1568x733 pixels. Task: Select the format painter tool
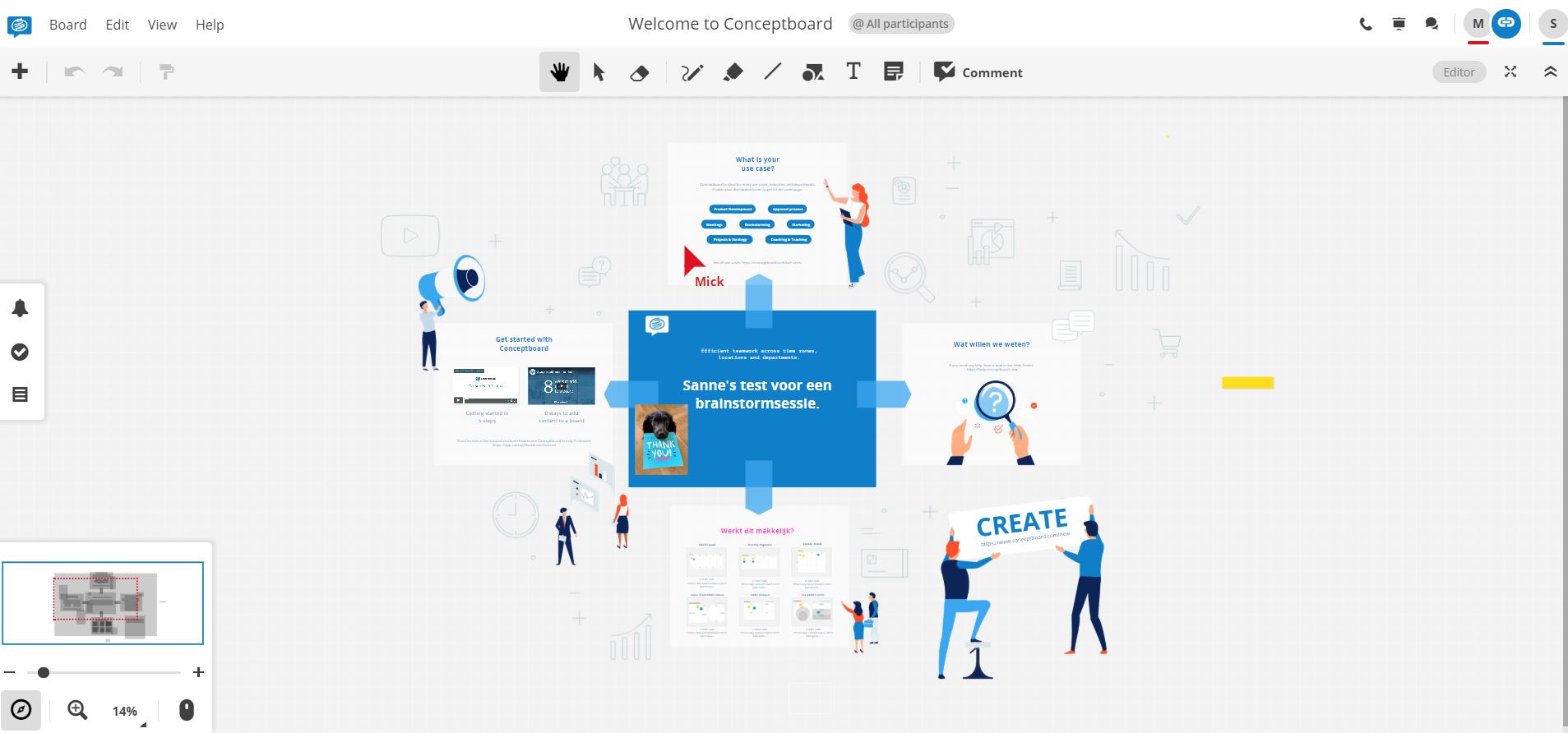[x=166, y=72]
